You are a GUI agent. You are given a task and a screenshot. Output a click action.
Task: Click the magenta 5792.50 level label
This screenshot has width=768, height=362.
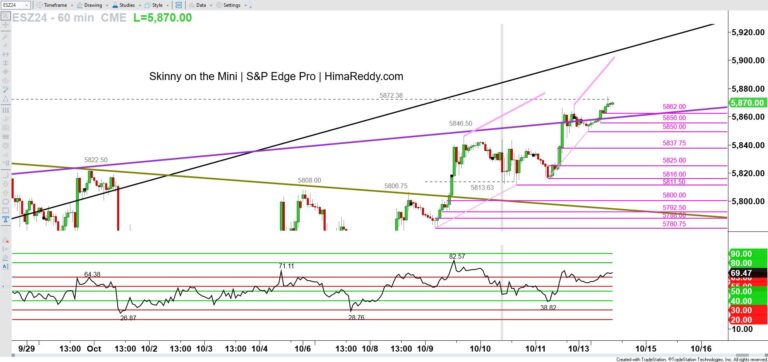(674, 207)
